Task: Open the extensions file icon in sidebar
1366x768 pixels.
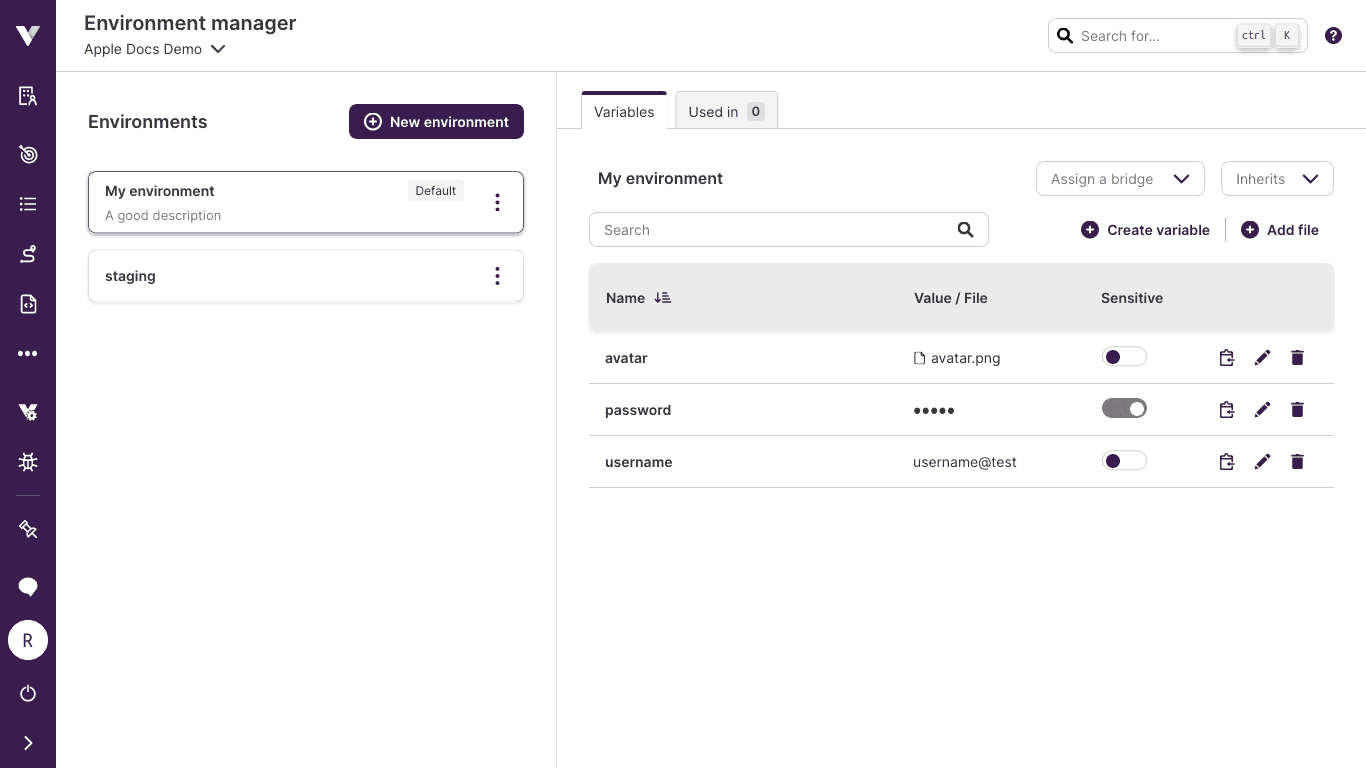Action: 27,304
